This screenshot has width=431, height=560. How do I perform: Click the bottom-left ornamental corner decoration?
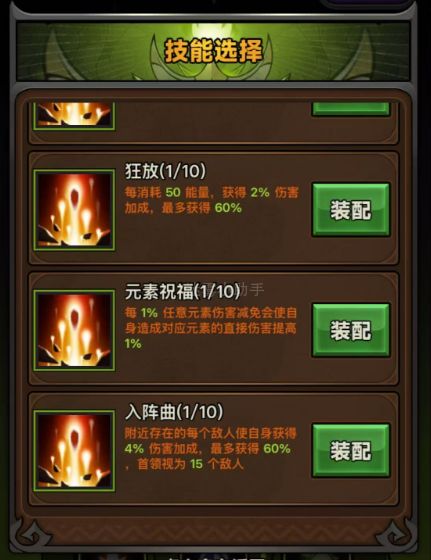pos(33,533)
